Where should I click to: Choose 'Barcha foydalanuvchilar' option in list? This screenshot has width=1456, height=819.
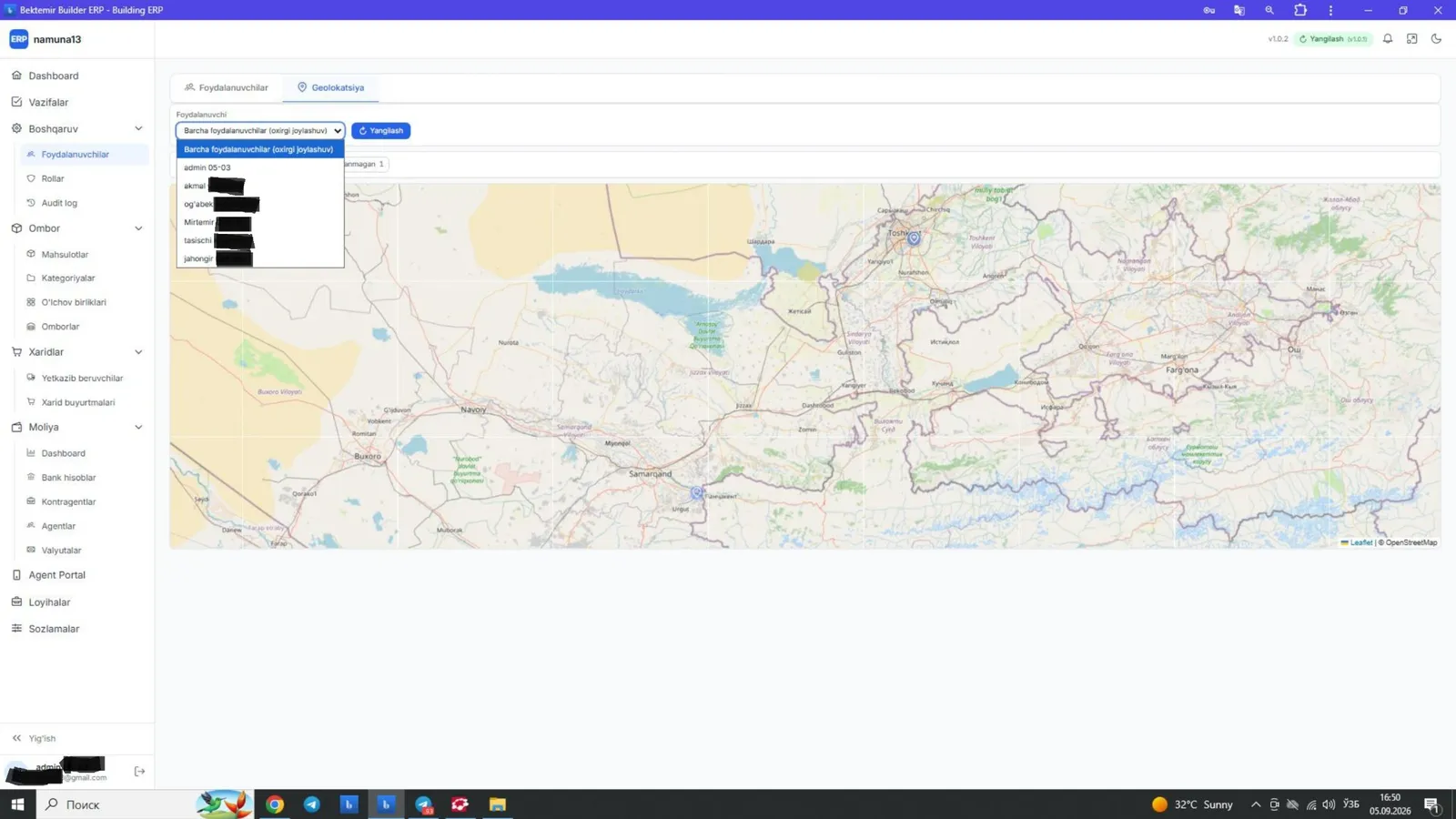pos(260,149)
